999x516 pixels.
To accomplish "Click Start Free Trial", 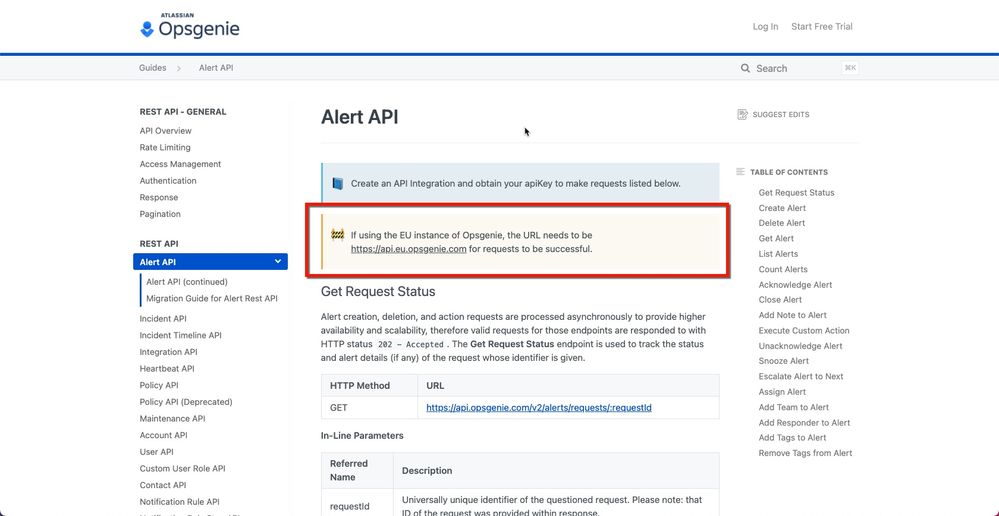I will point(822,27).
